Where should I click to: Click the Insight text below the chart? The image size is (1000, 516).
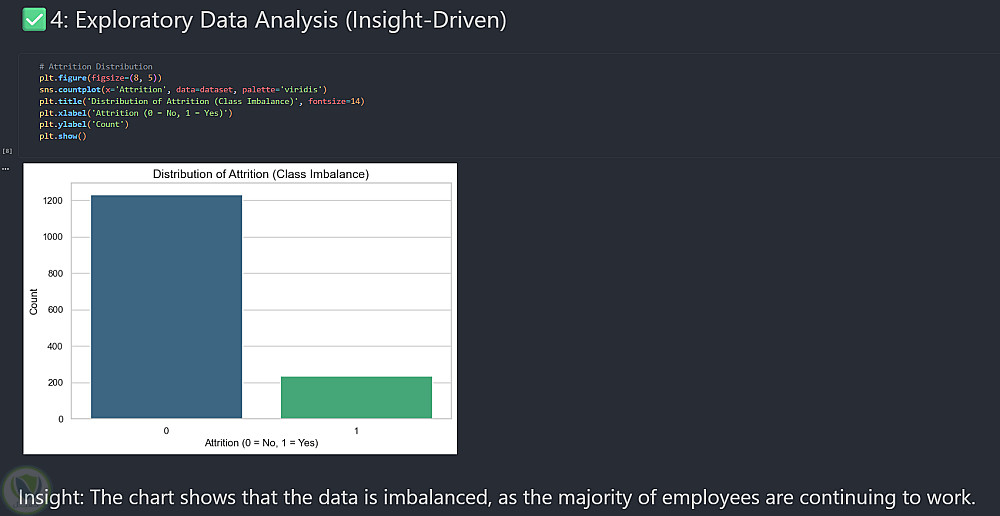coord(496,497)
